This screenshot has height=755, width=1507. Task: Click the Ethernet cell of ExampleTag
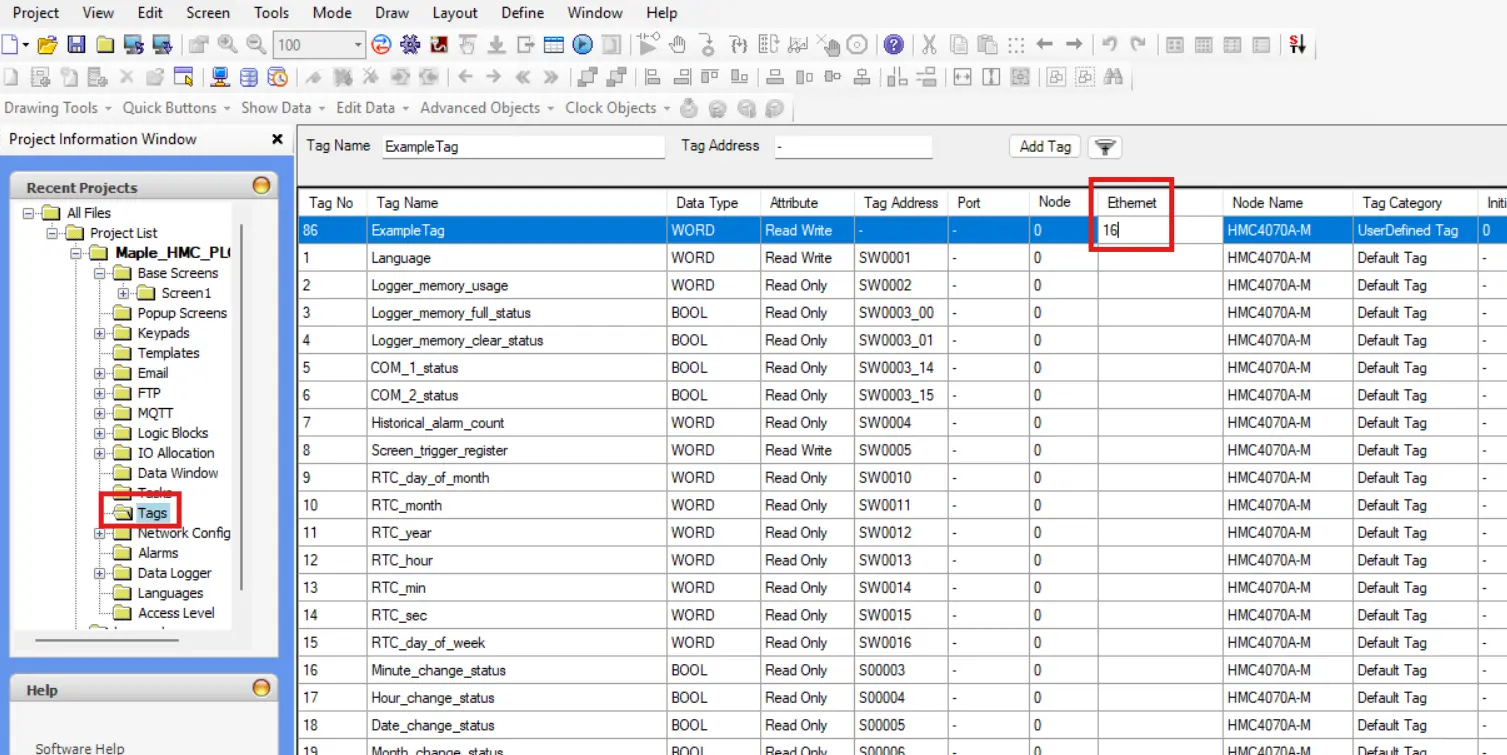coord(1131,230)
